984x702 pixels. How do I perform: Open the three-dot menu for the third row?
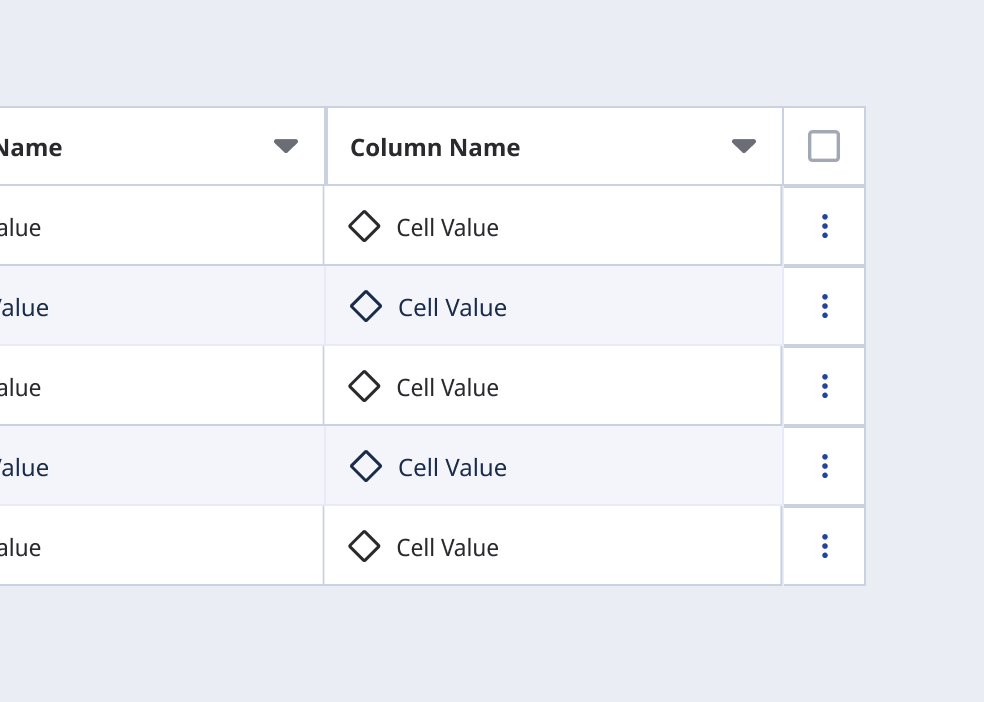(824, 386)
